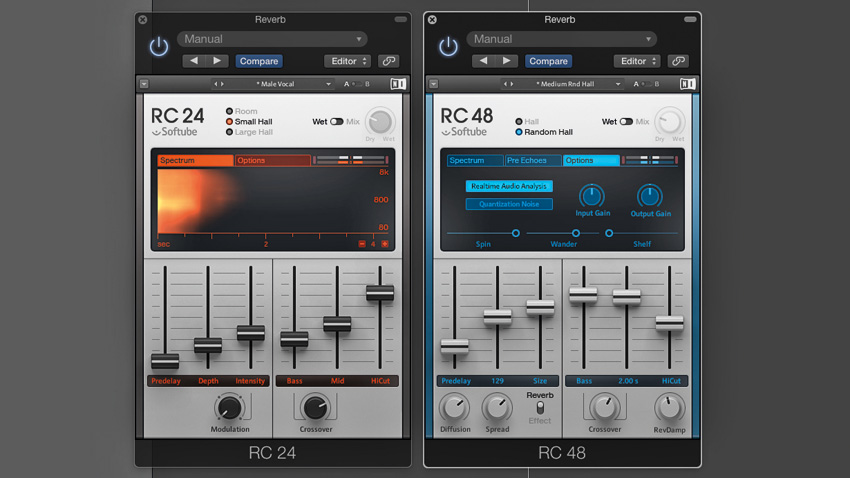Image resolution: width=850 pixels, height=478 pixels.
Task: Open the Editor view dropdown in RC 48 window
Action: click(x=637, y=61)
